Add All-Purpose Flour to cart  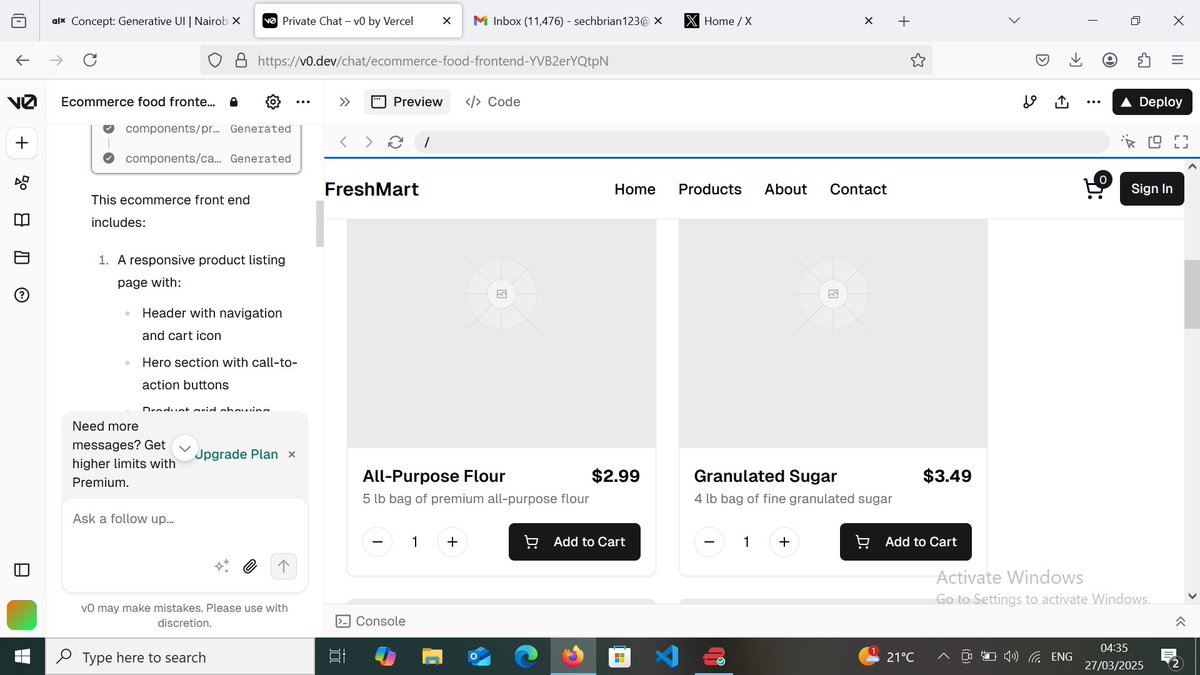click(575, 542)
